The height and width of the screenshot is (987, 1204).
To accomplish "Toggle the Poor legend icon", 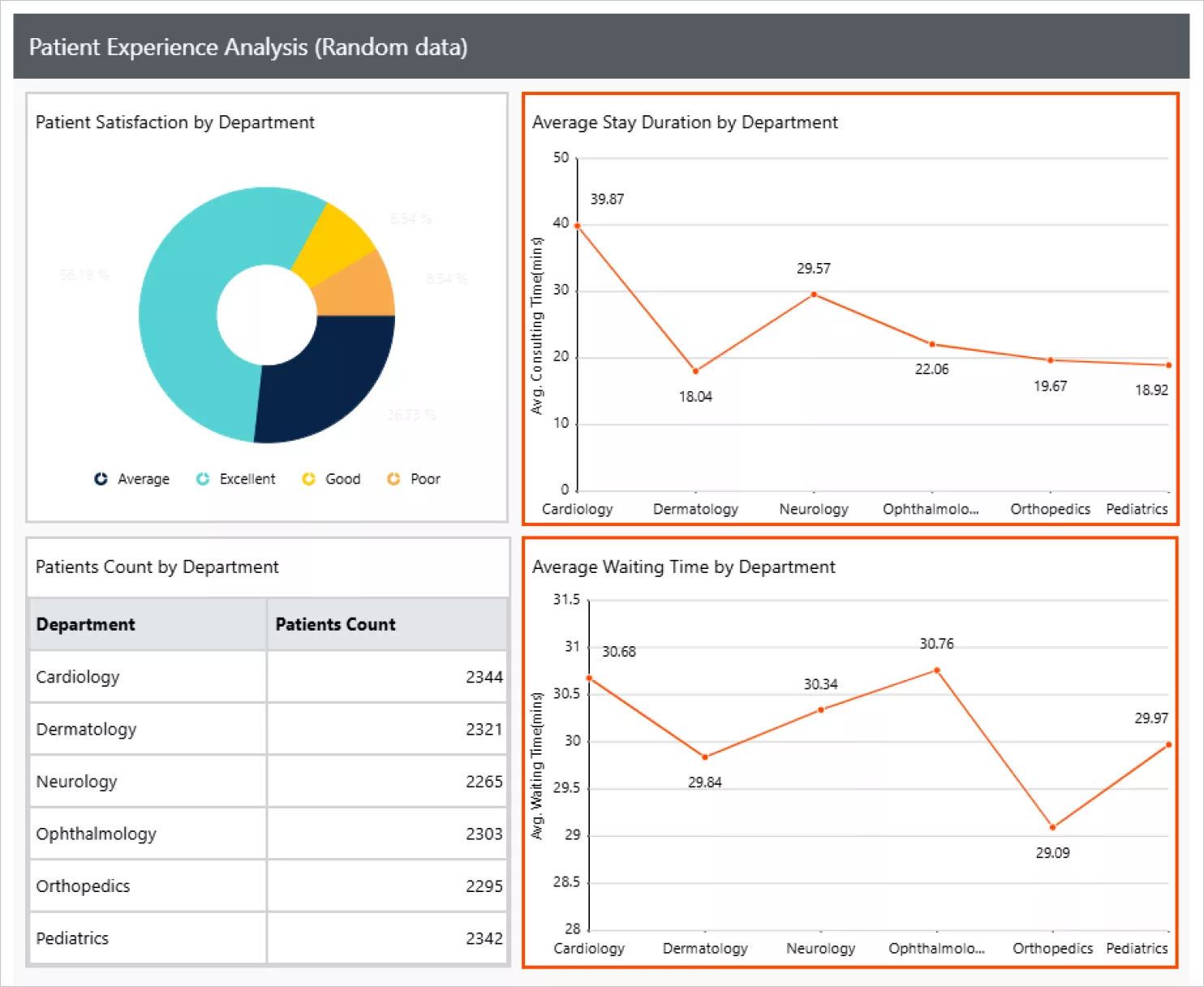I will tap(393, 479).
